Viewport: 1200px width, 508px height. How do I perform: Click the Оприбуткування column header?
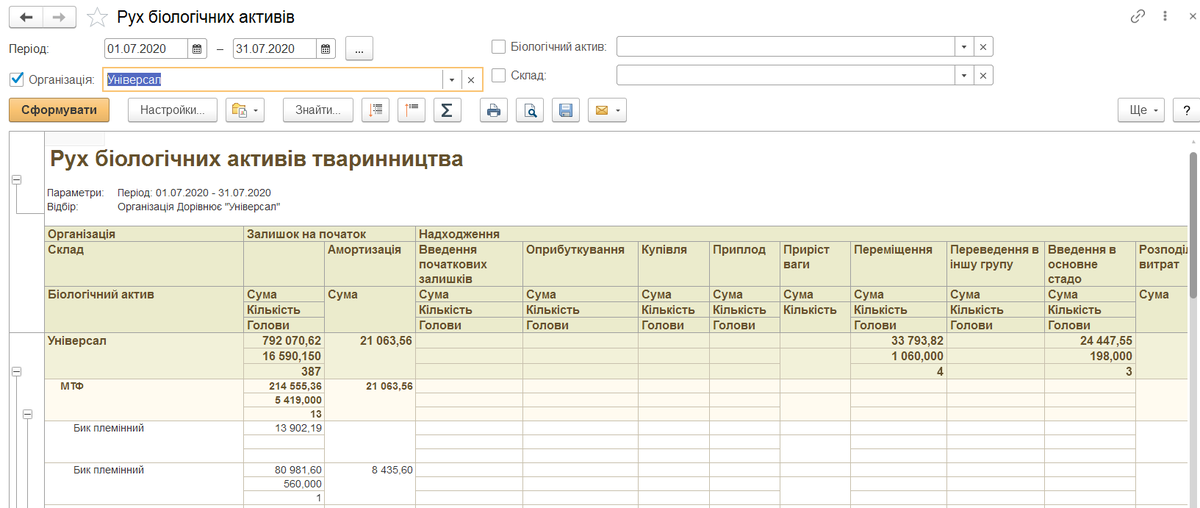click(580, 264)
